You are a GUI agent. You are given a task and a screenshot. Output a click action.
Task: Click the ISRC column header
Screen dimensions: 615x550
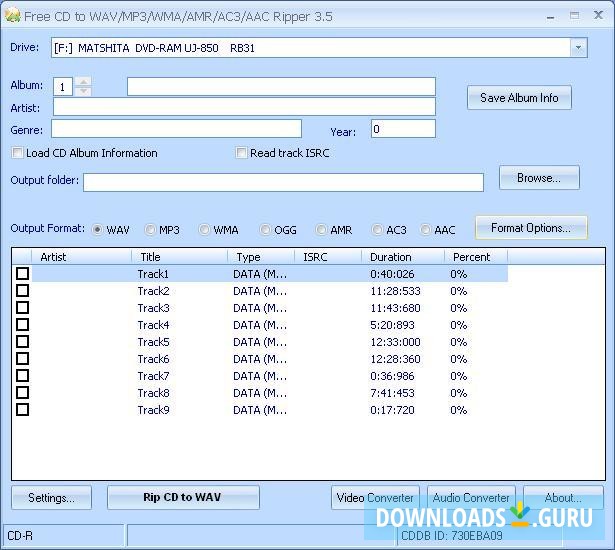pyautogui.click(x=328, y=257)
